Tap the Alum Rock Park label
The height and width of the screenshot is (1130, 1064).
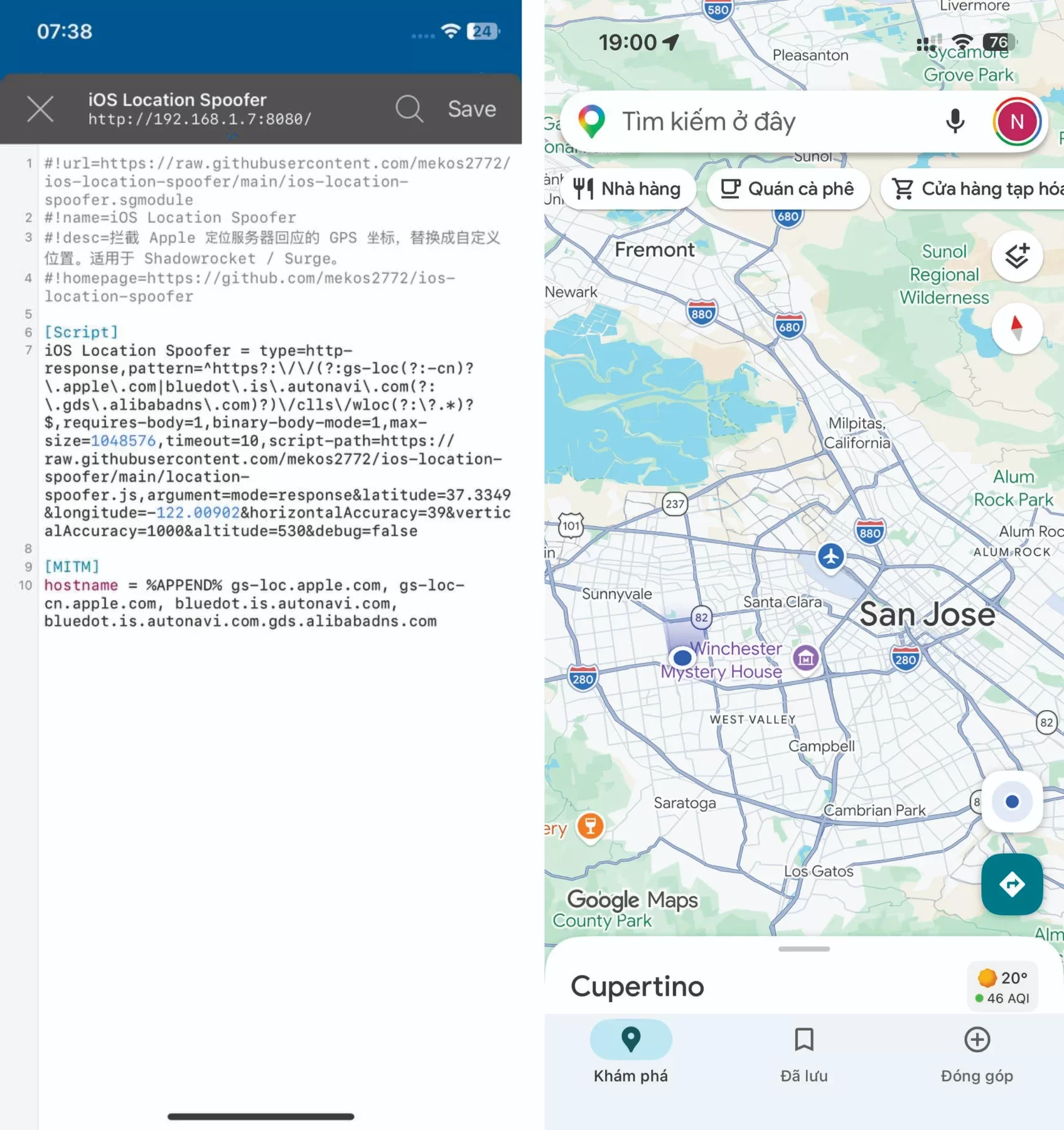(x=1013, y=488)
